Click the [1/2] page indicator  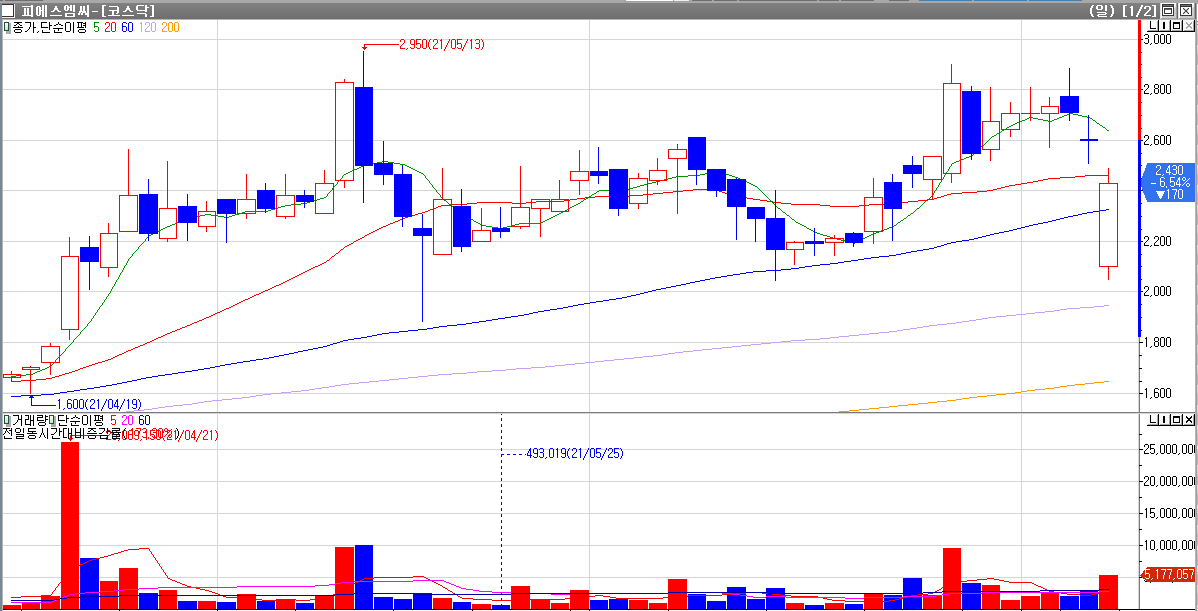(x=1137, y=11)
